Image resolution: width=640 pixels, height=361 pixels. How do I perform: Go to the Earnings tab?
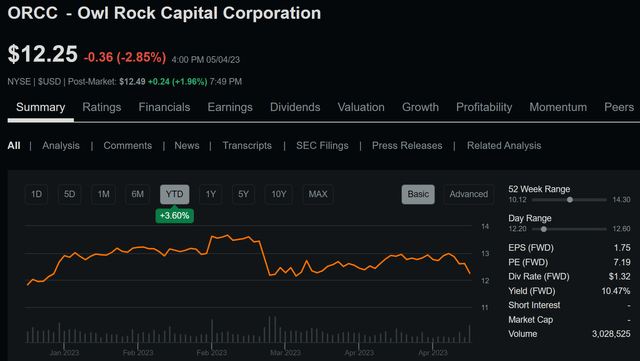[230, 107]
